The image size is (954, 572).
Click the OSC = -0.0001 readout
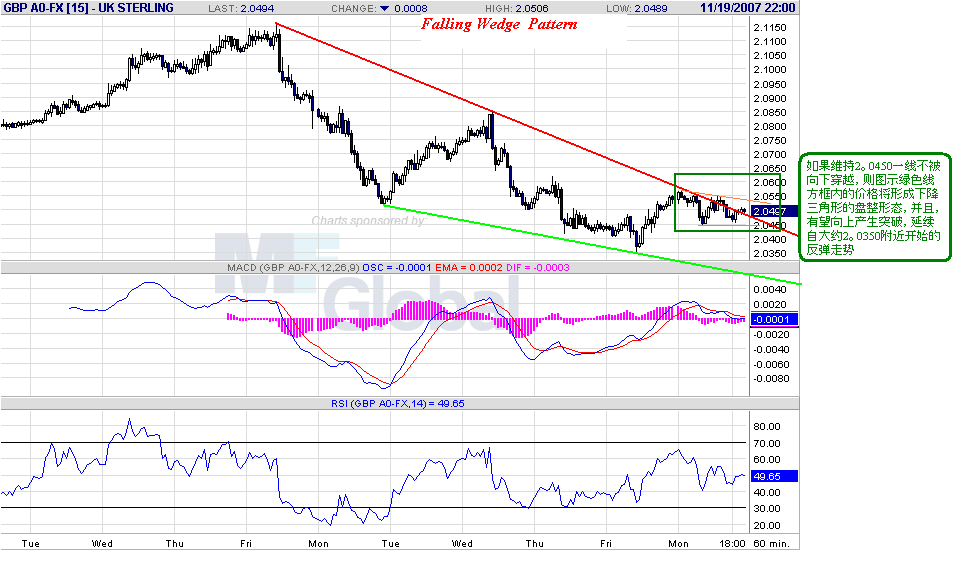point(397,268)
